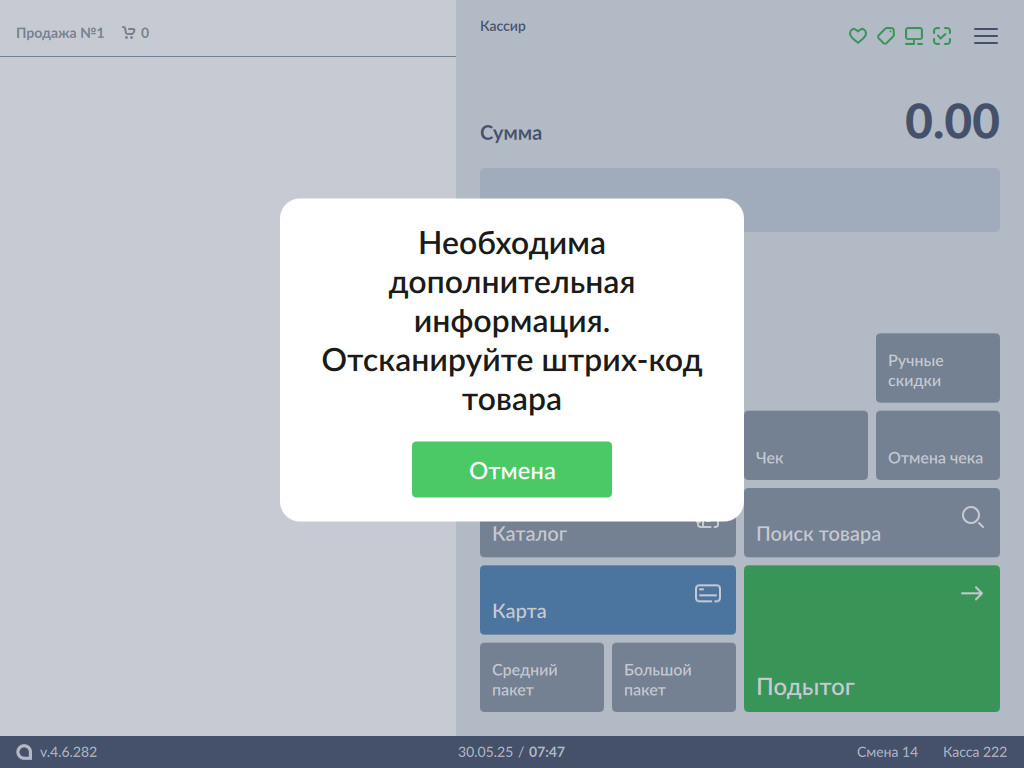Open Ручные скидки
Screen dimensions: 1024x768
(937, 369)
